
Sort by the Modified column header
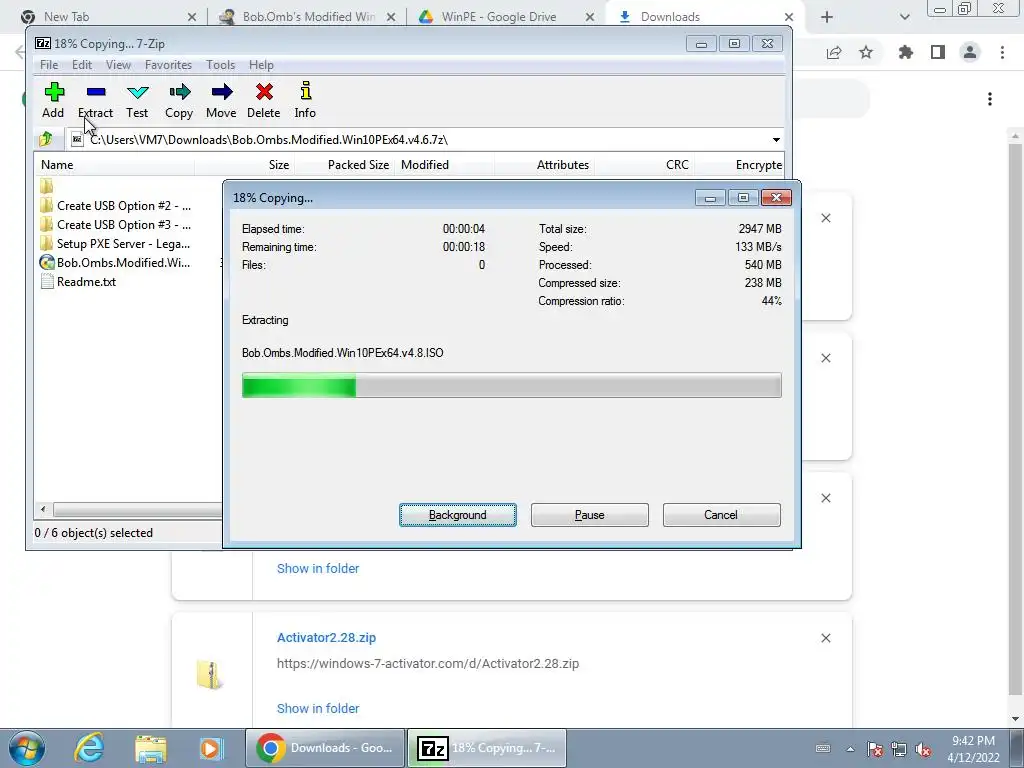(x=445, y=165)
